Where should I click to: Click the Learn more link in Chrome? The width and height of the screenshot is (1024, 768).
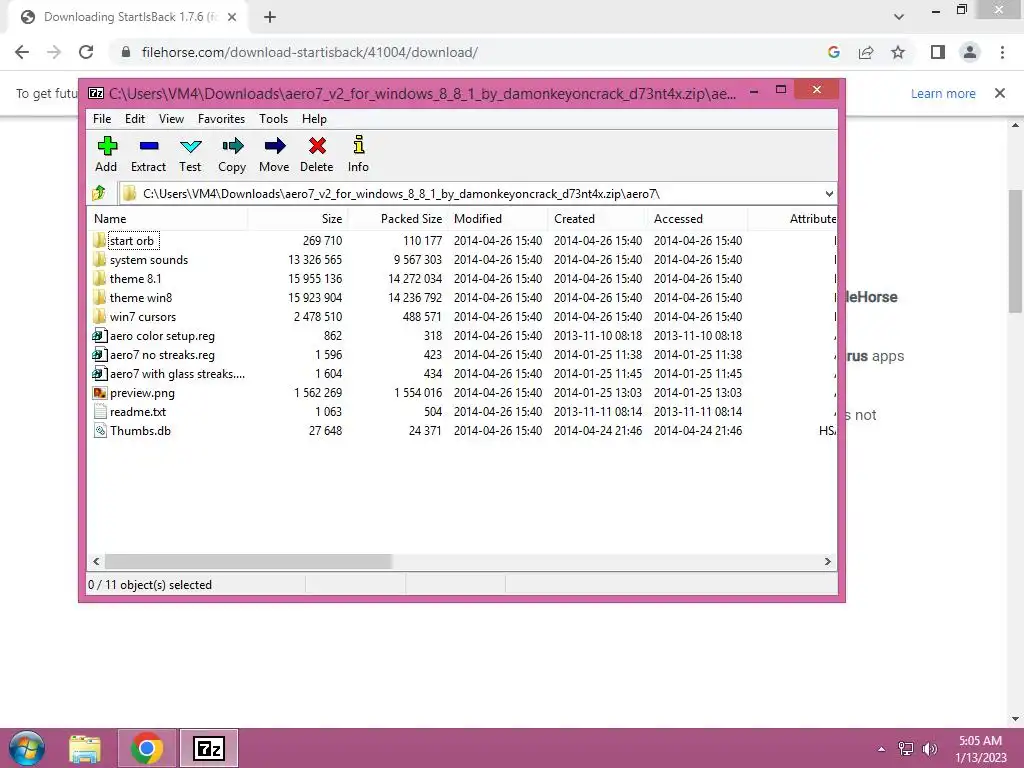[x=943, y=93]
